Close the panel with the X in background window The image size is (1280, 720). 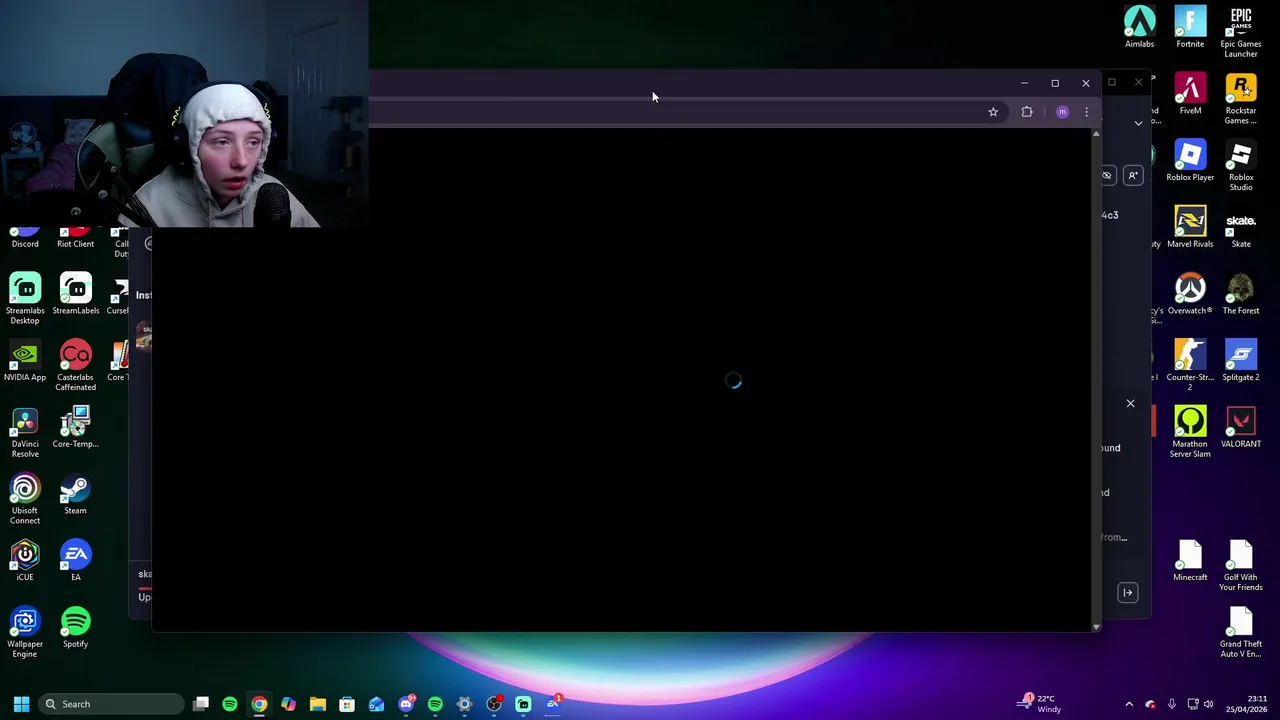(x=1130, y=403)
